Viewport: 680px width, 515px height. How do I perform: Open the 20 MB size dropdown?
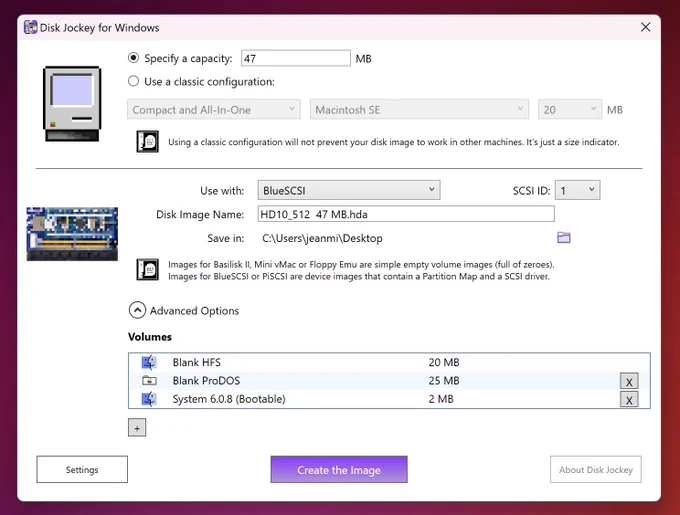(x=570, y=110)
